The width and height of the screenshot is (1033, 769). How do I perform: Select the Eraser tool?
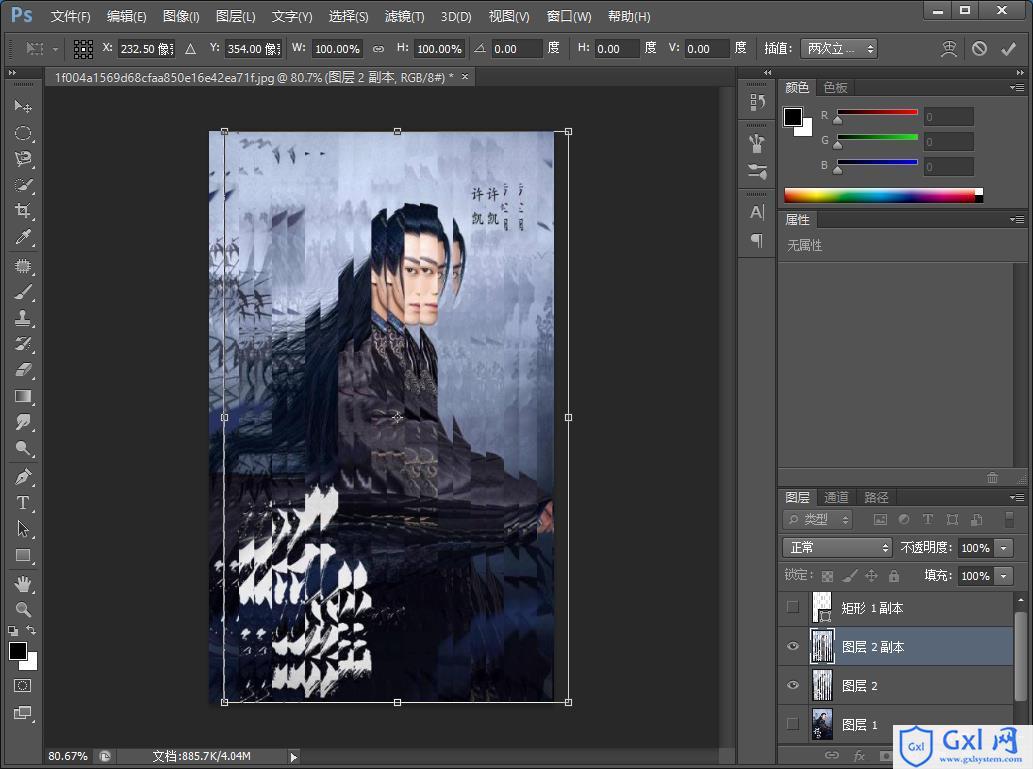point(22,370)
